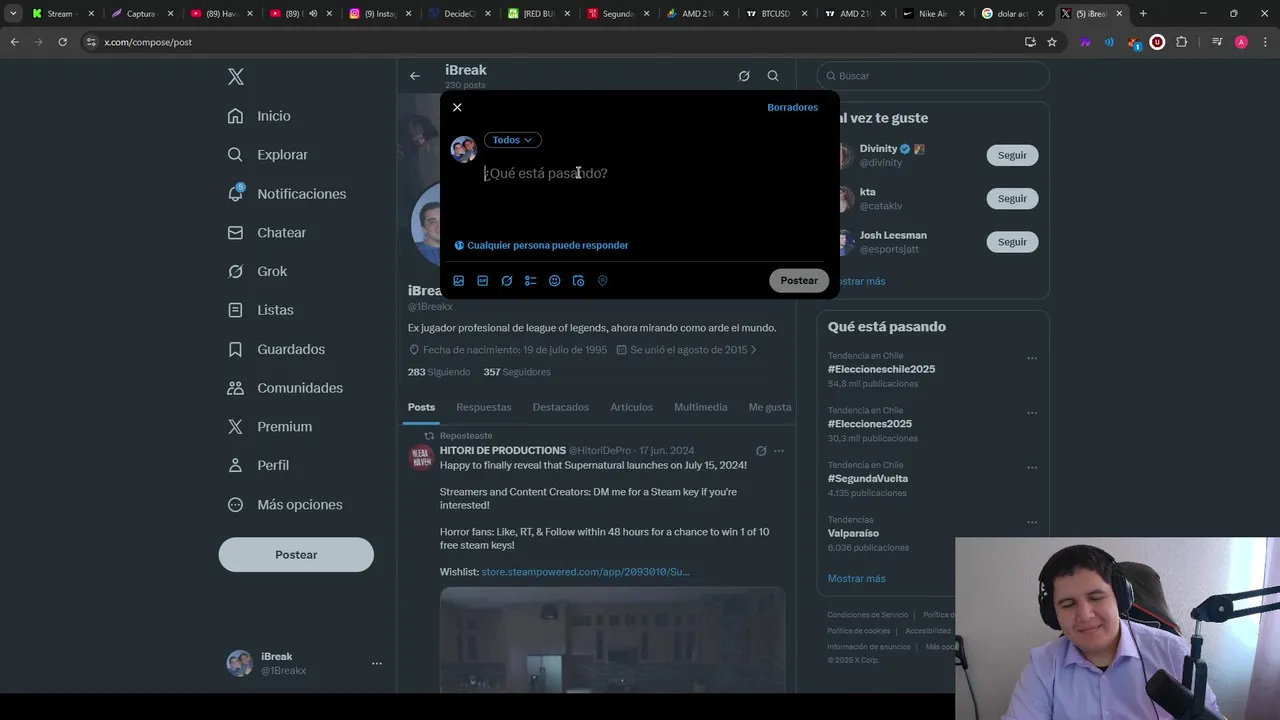
Task: Open Comunidades
Action: pos(285,388)
